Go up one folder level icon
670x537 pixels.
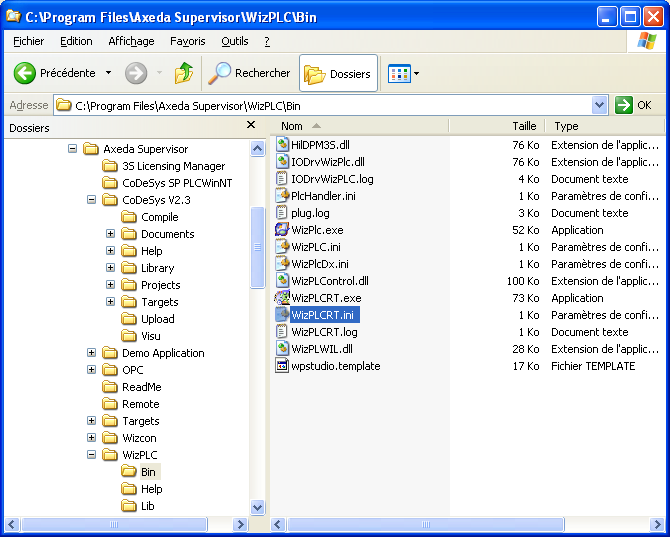coord(184,73)
